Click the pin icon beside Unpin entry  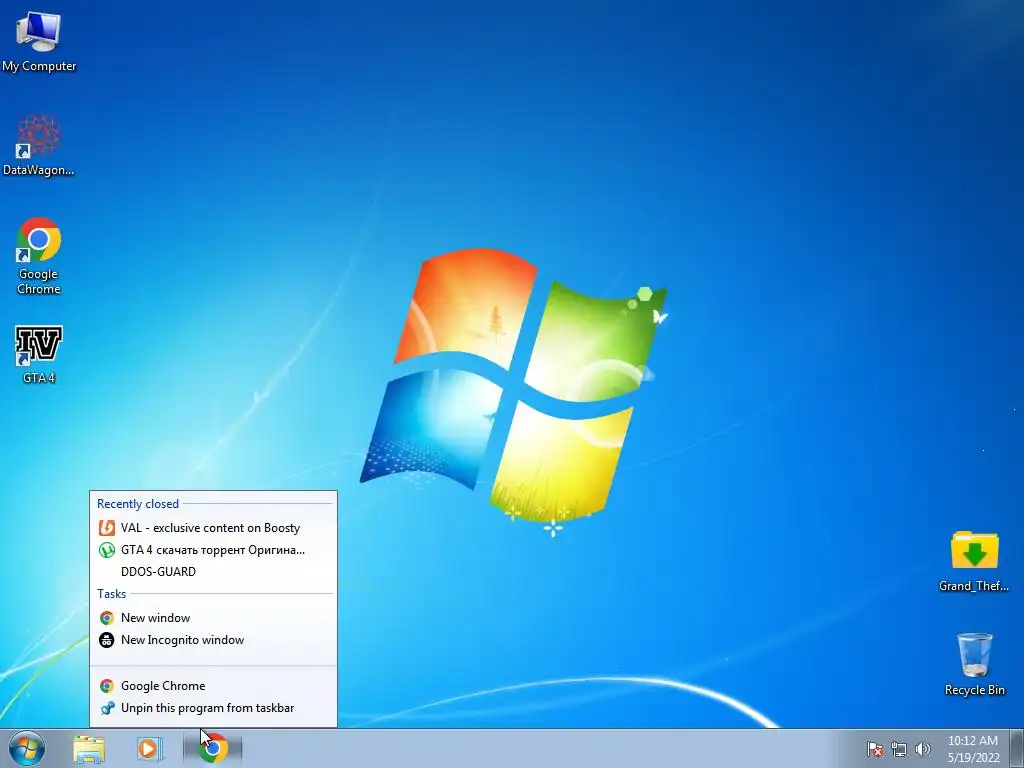click(108, 708)
